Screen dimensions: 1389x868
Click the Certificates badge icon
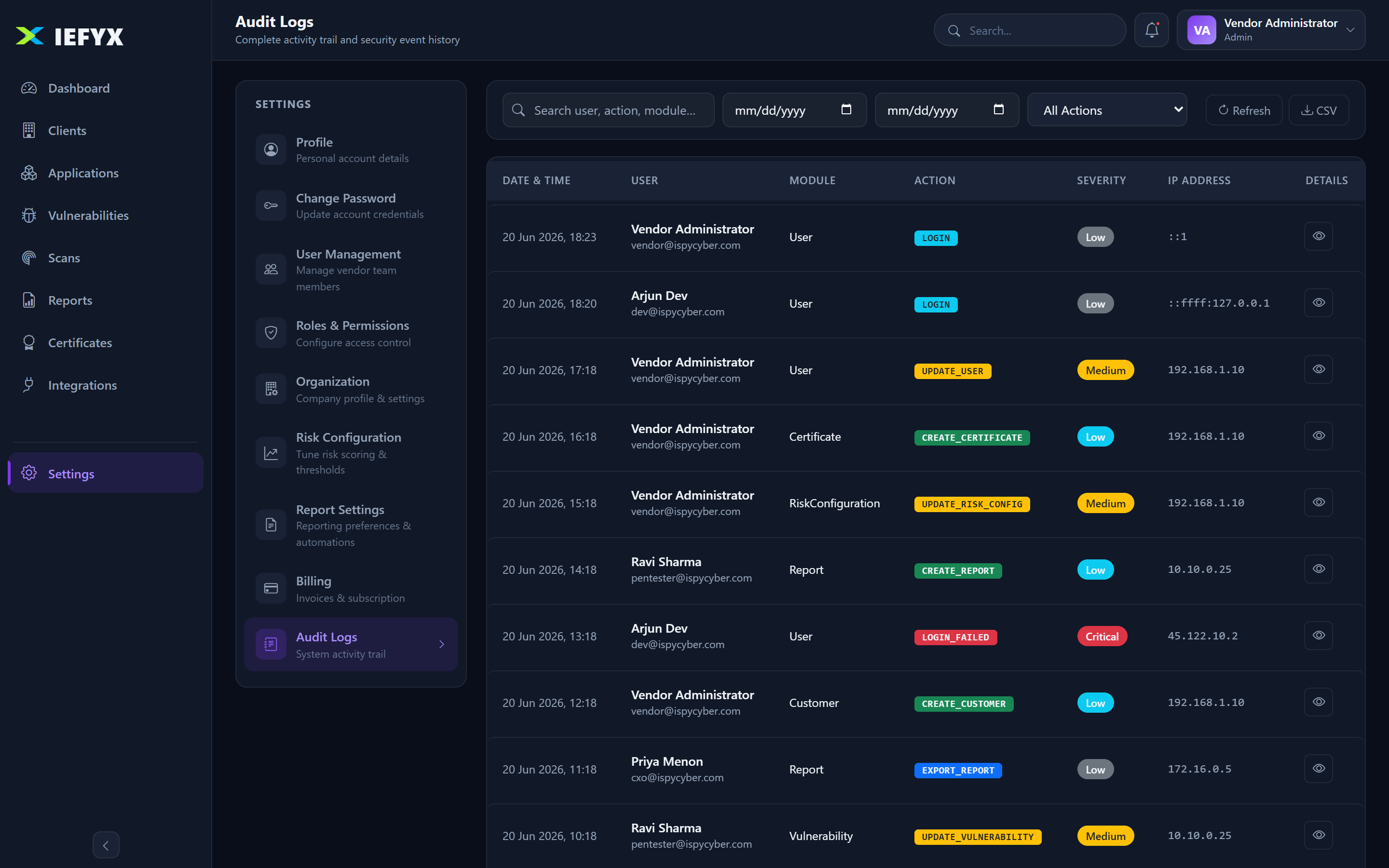tap(29, 343)
